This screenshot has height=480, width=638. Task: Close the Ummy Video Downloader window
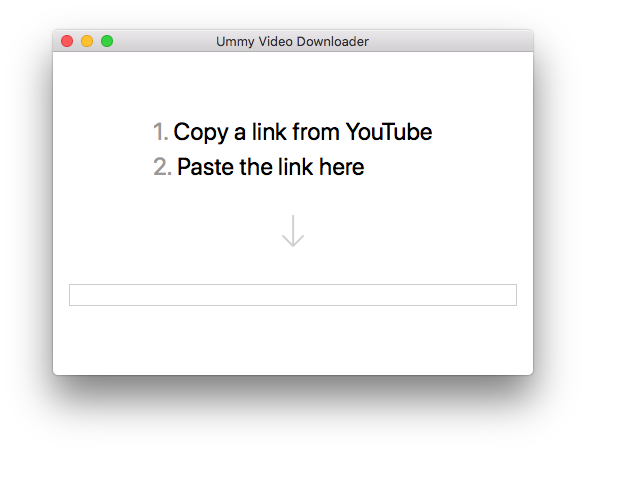tap(67, 41)
